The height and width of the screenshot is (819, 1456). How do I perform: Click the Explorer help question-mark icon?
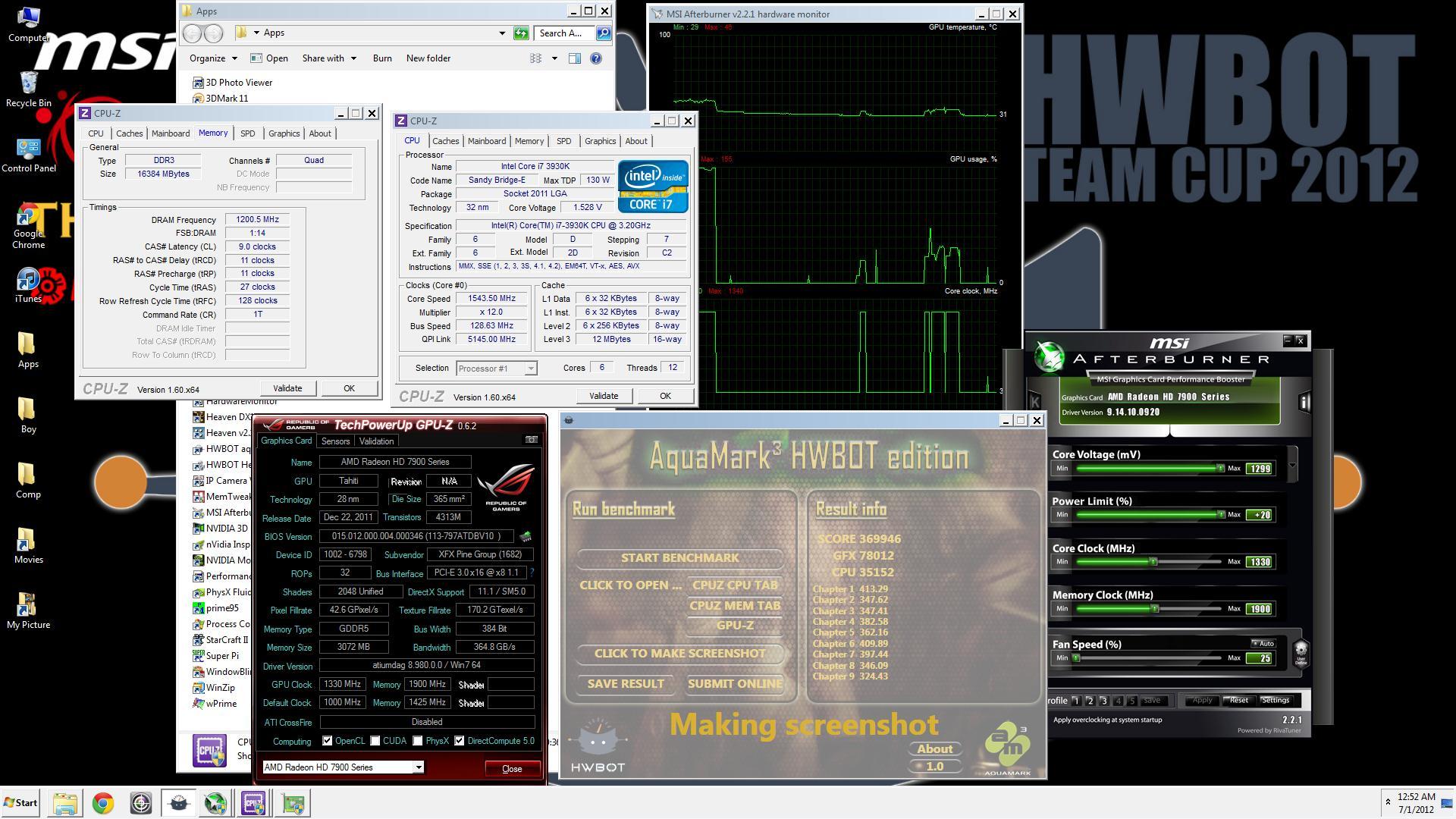coord(596,58)
